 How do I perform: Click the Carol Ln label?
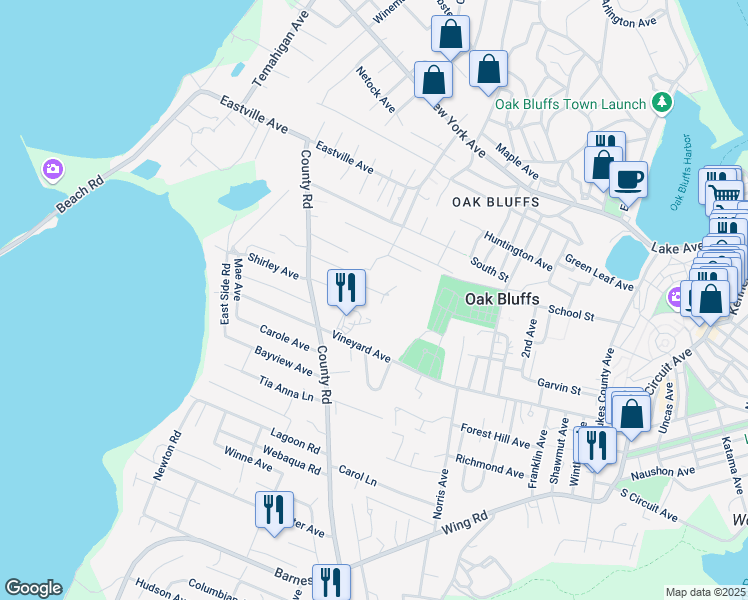358,476
